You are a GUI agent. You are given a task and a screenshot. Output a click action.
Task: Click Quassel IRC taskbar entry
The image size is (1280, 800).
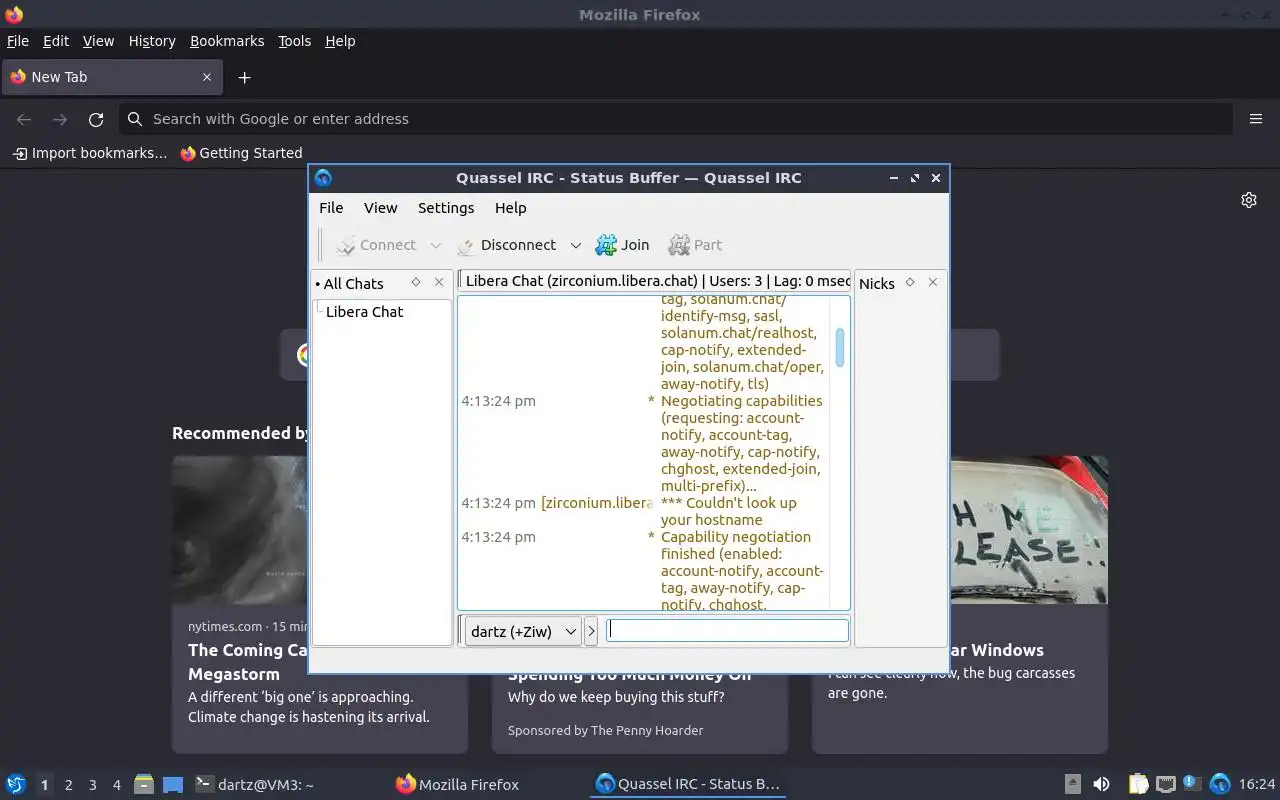point(687,785)
